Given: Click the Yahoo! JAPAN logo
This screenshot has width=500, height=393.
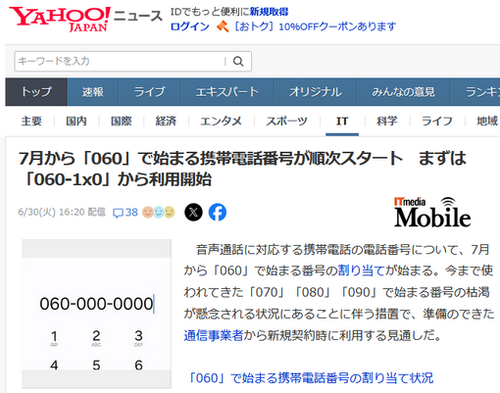Looking at the screenshot, I should pos(59,19).
